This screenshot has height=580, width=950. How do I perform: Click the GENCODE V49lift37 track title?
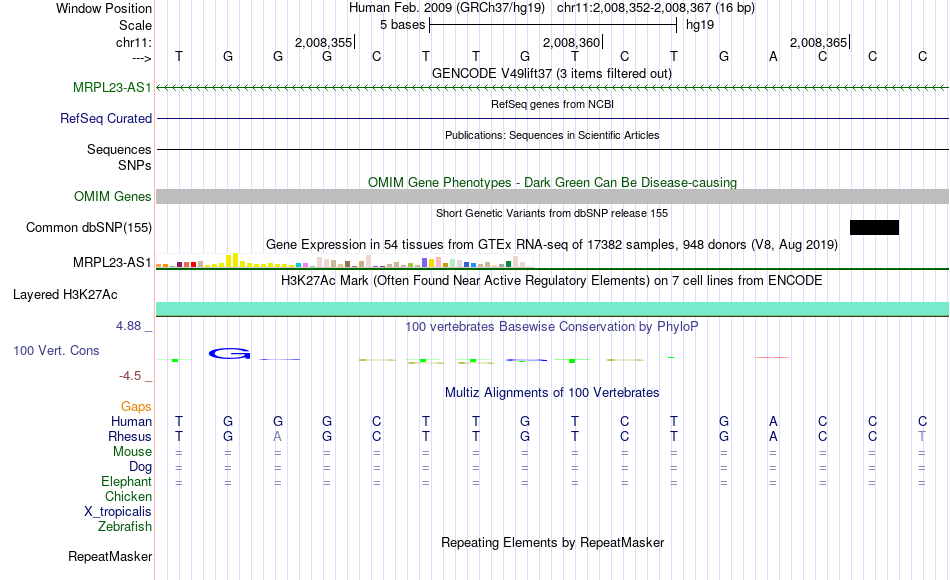(552, 73)
